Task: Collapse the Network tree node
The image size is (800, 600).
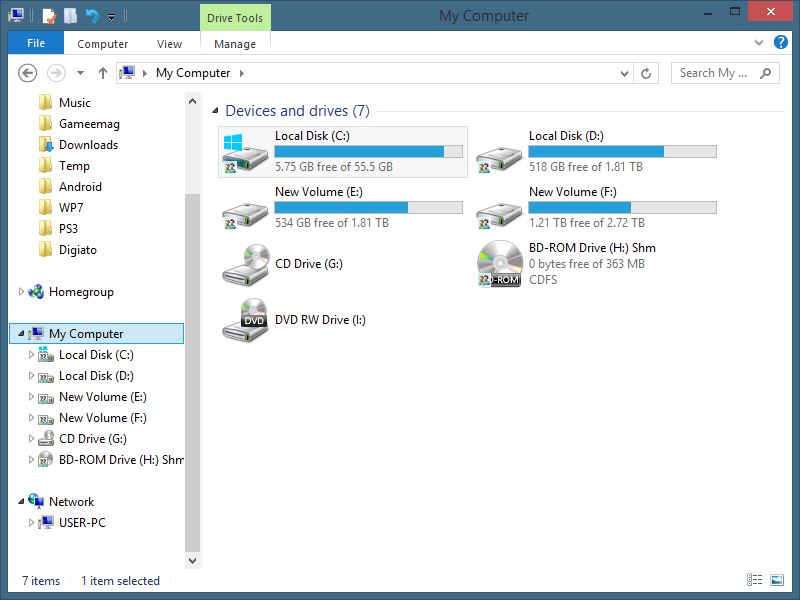Action: (22, 502)
